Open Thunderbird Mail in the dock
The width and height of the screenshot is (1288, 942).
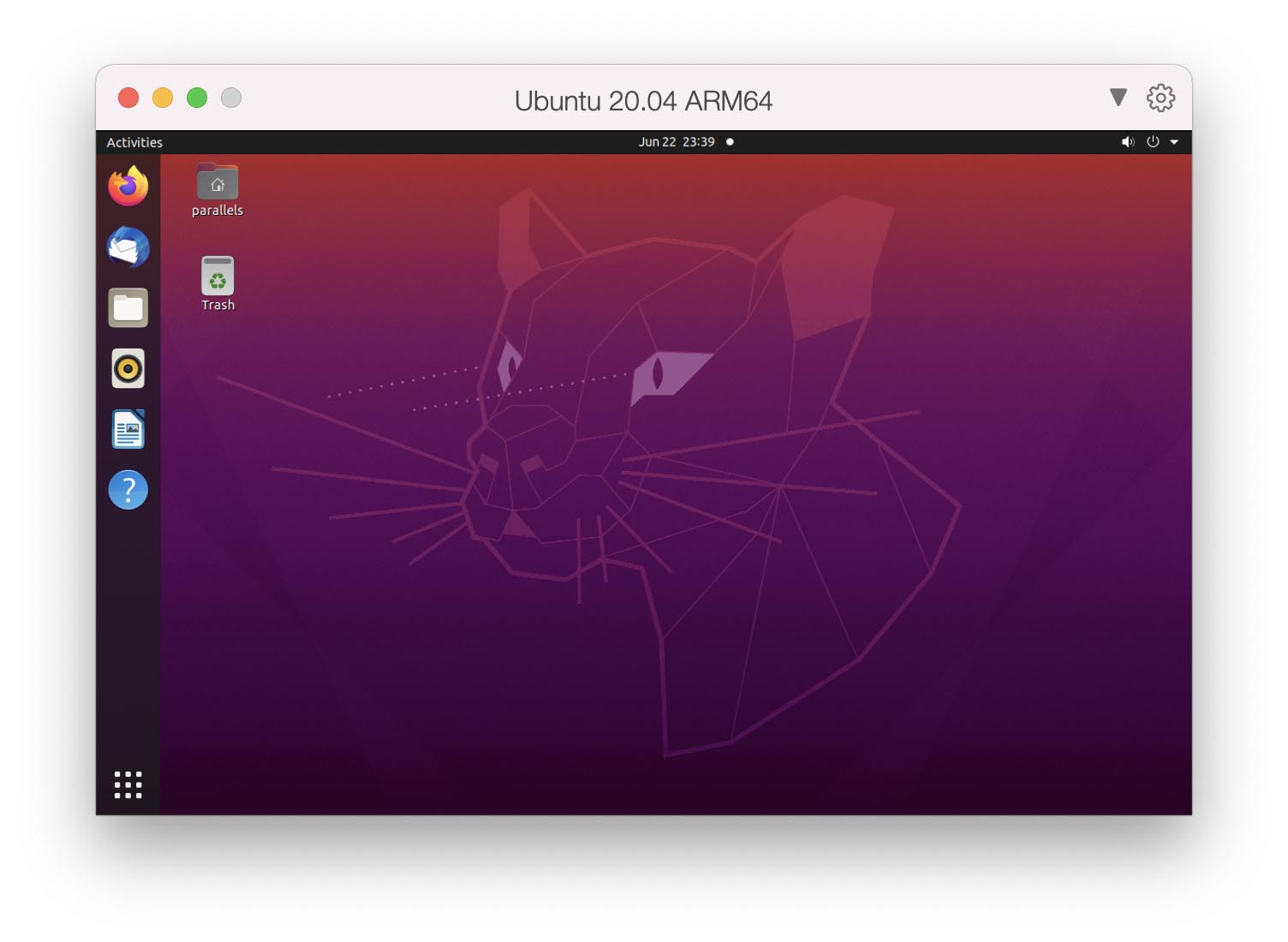(x=128, y=247)
